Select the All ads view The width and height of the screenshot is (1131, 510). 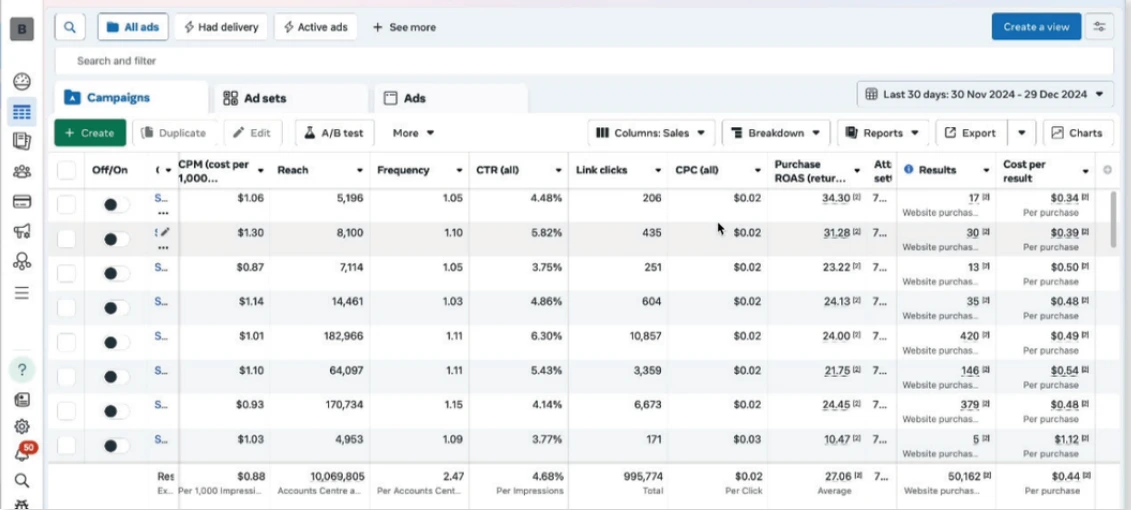pyautogui.click(x=133, y=27)
